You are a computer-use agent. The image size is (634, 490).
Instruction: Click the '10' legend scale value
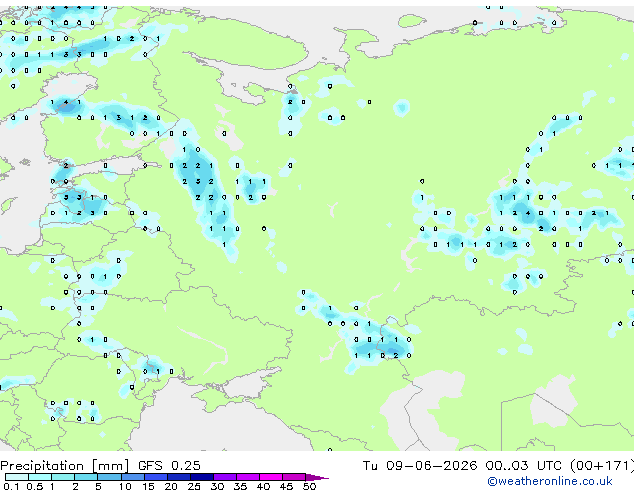pyautogui.click(x=125, y=486)
